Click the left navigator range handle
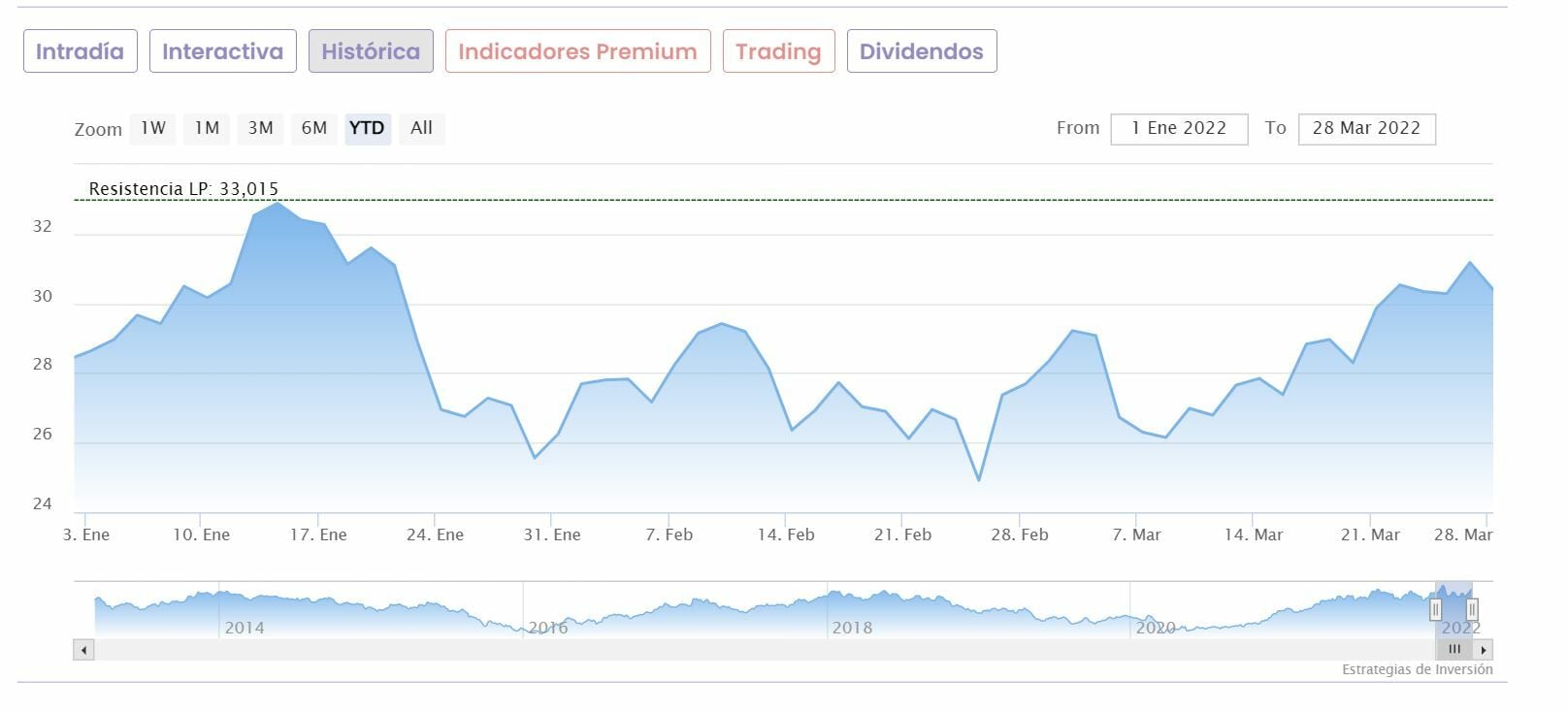Viewport: 1568px width, 712px height. tap(1435, 609)
